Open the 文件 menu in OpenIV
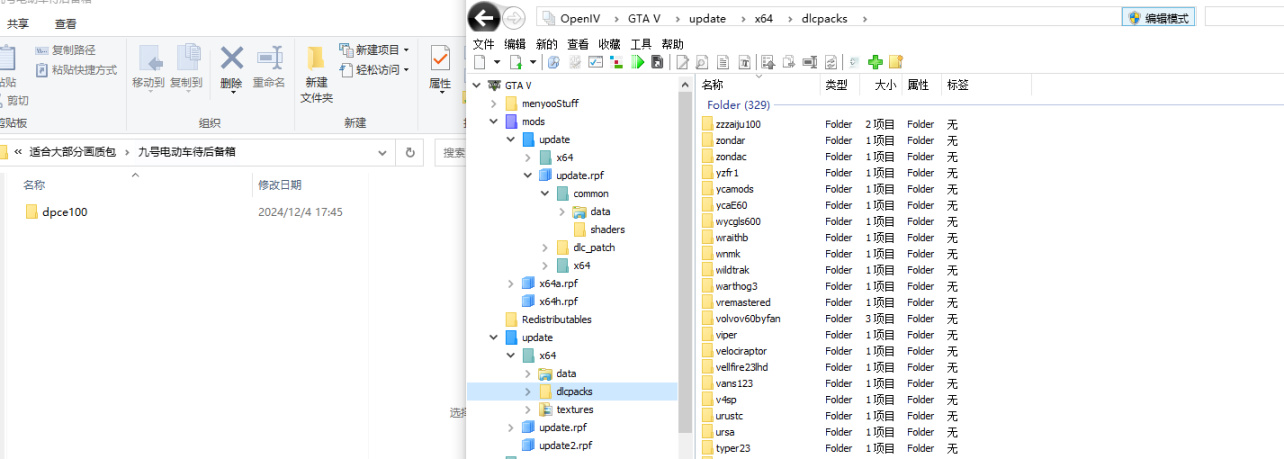The width and height of the screenshot is (1284, 459). tap(484, 44)
